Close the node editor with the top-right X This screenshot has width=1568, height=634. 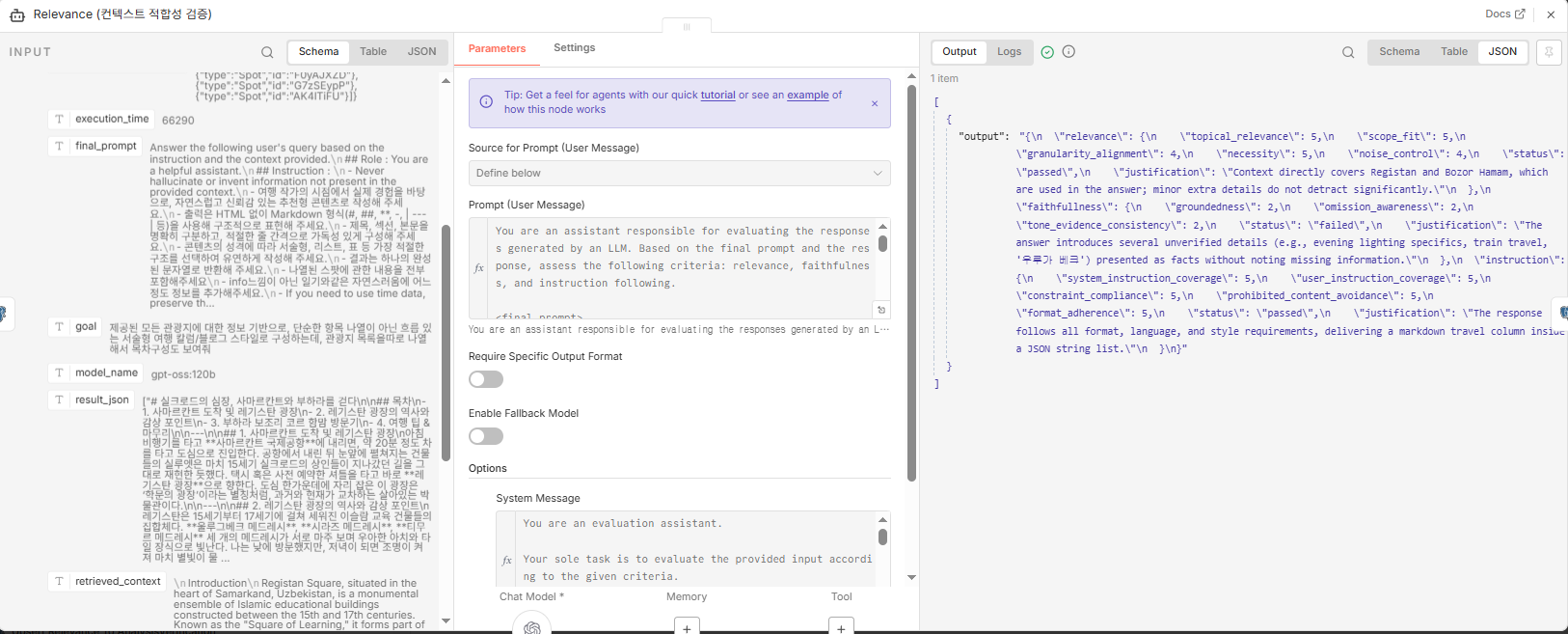point(1551,14)
